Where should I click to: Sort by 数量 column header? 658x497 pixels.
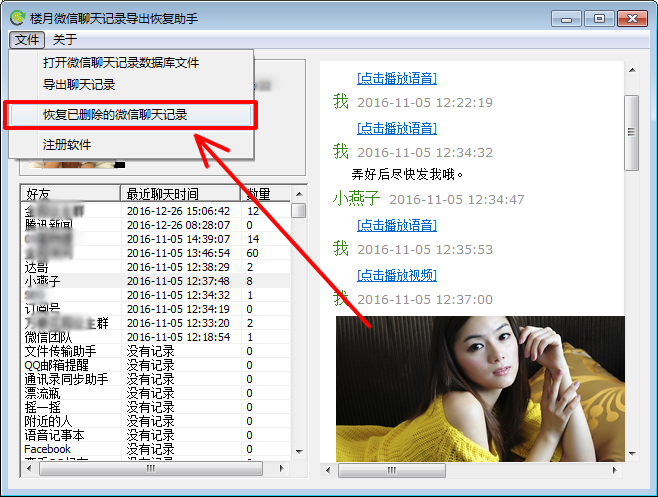point(265,194)
